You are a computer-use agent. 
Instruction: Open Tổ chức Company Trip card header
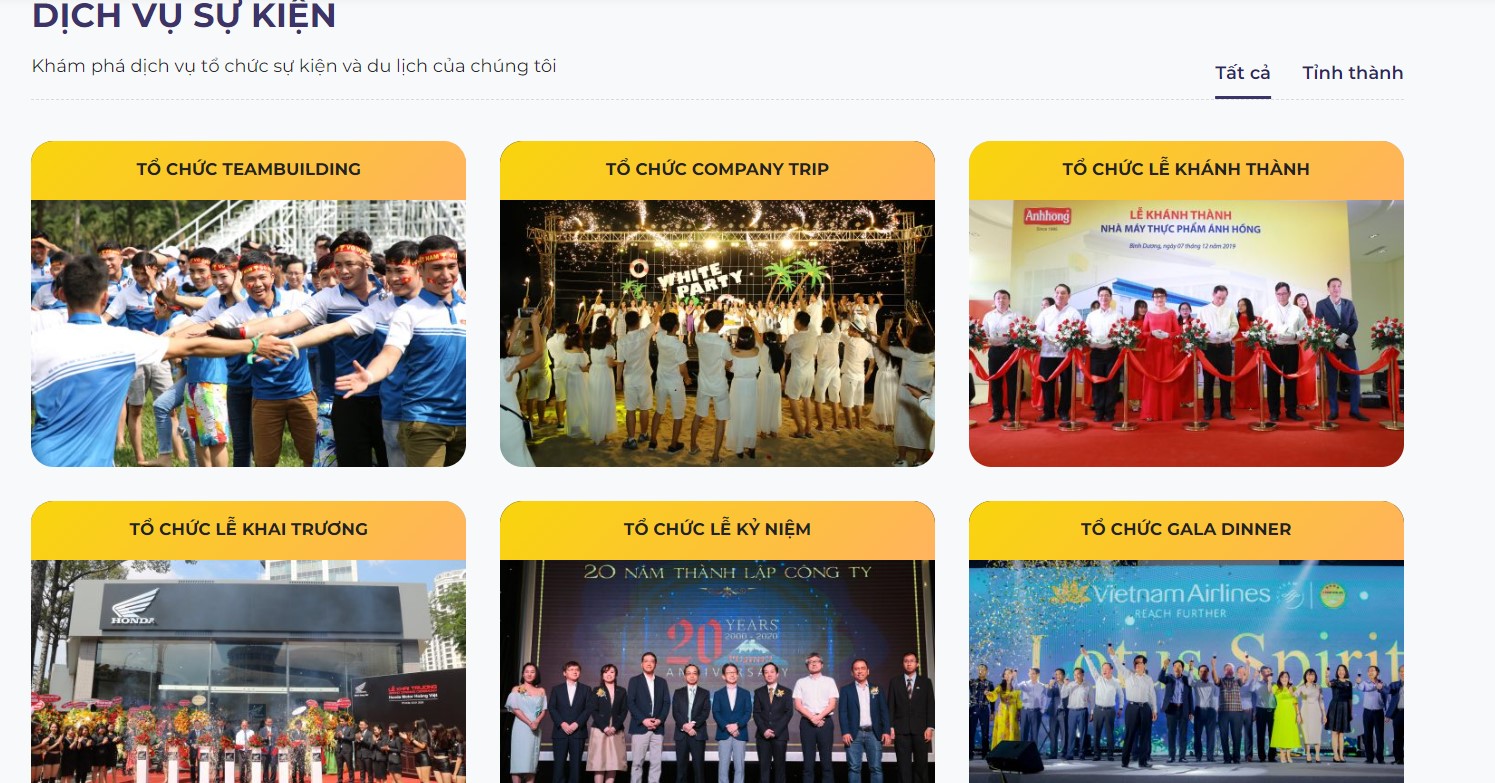pos(717,170)
